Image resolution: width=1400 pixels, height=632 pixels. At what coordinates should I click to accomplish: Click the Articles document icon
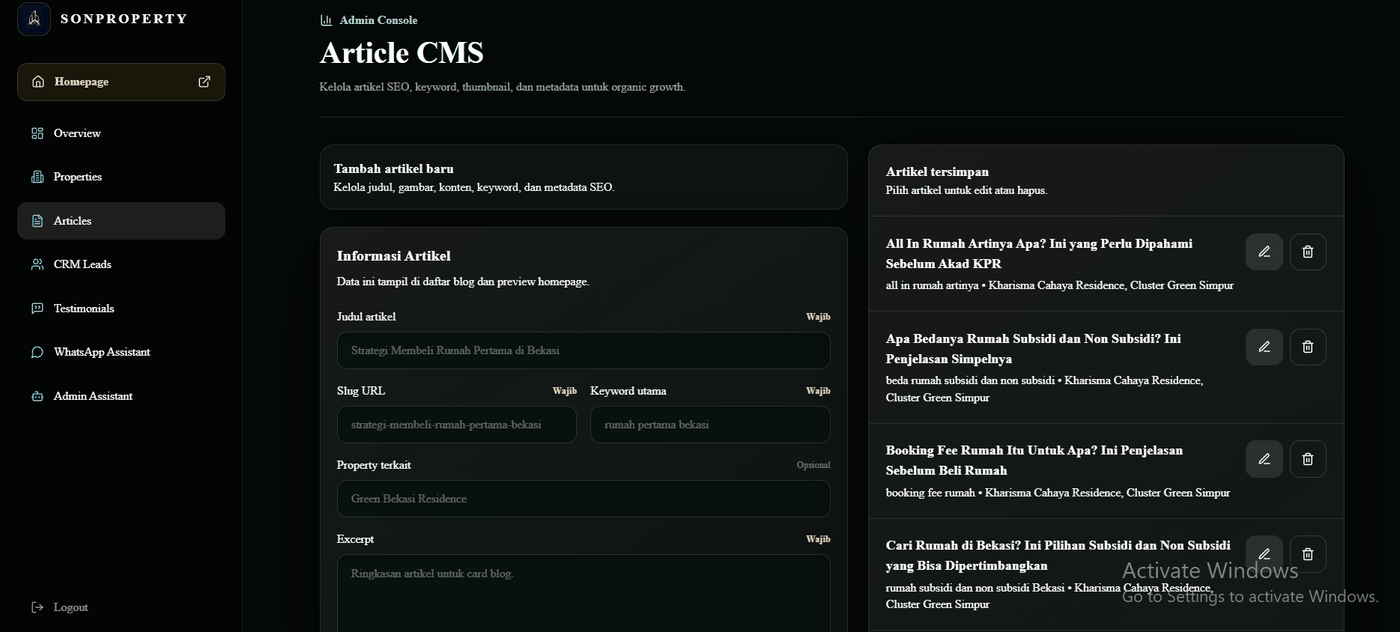pyautogui.click(x=37, y=221)
